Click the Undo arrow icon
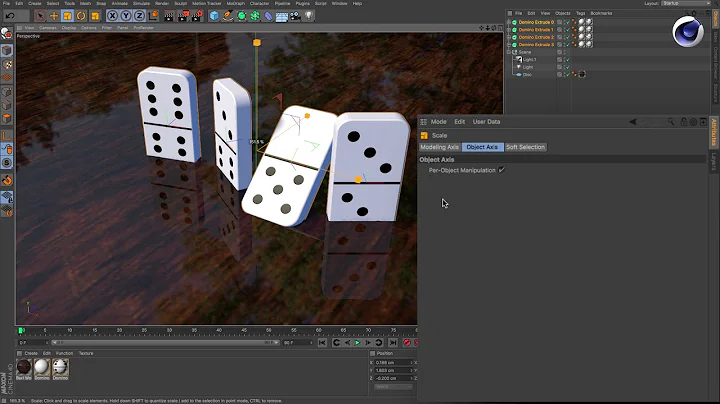This screenshot has height=404, width=720. 10,16
